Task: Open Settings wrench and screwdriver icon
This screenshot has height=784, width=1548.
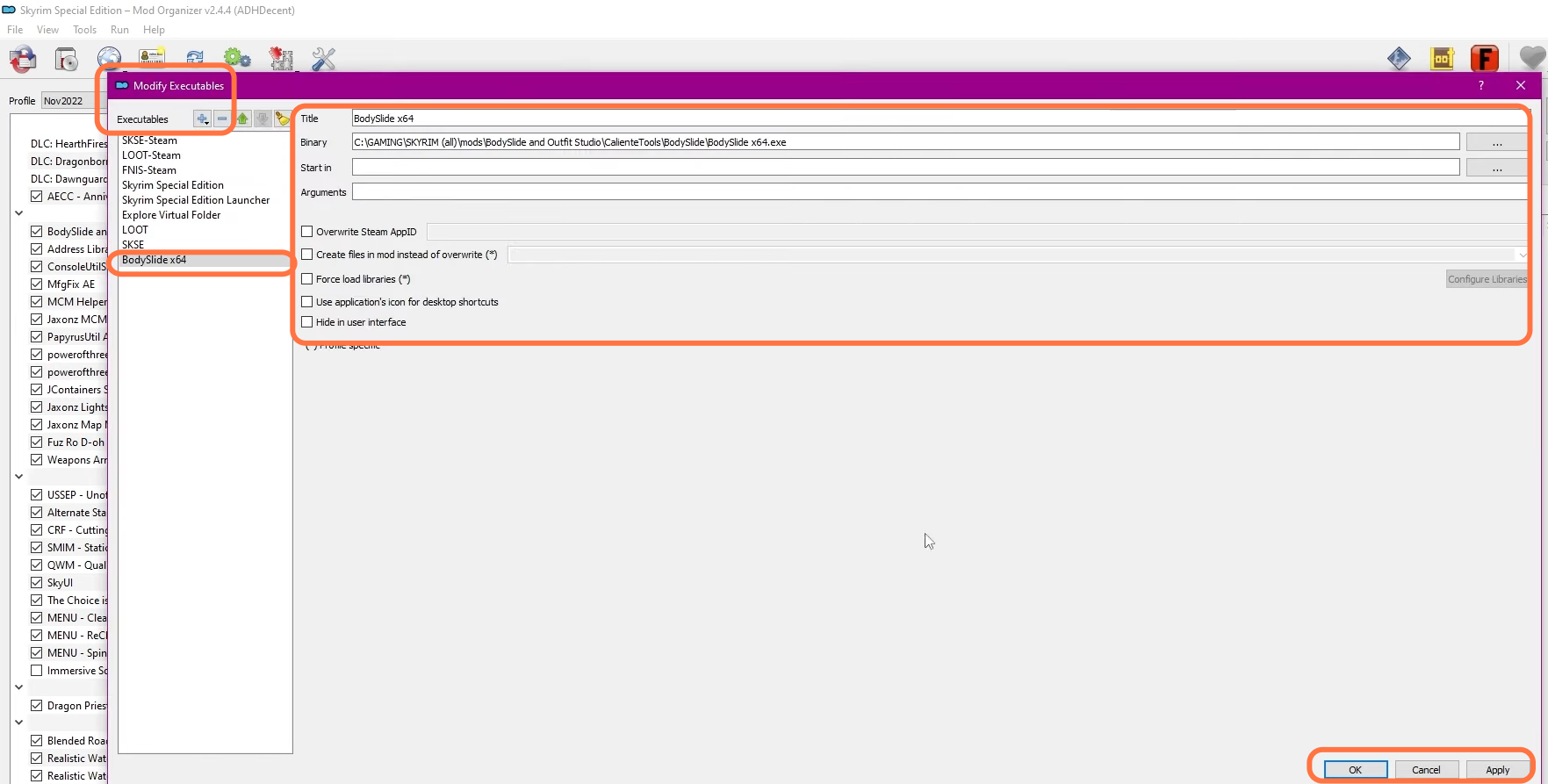Action: (324, 59)
